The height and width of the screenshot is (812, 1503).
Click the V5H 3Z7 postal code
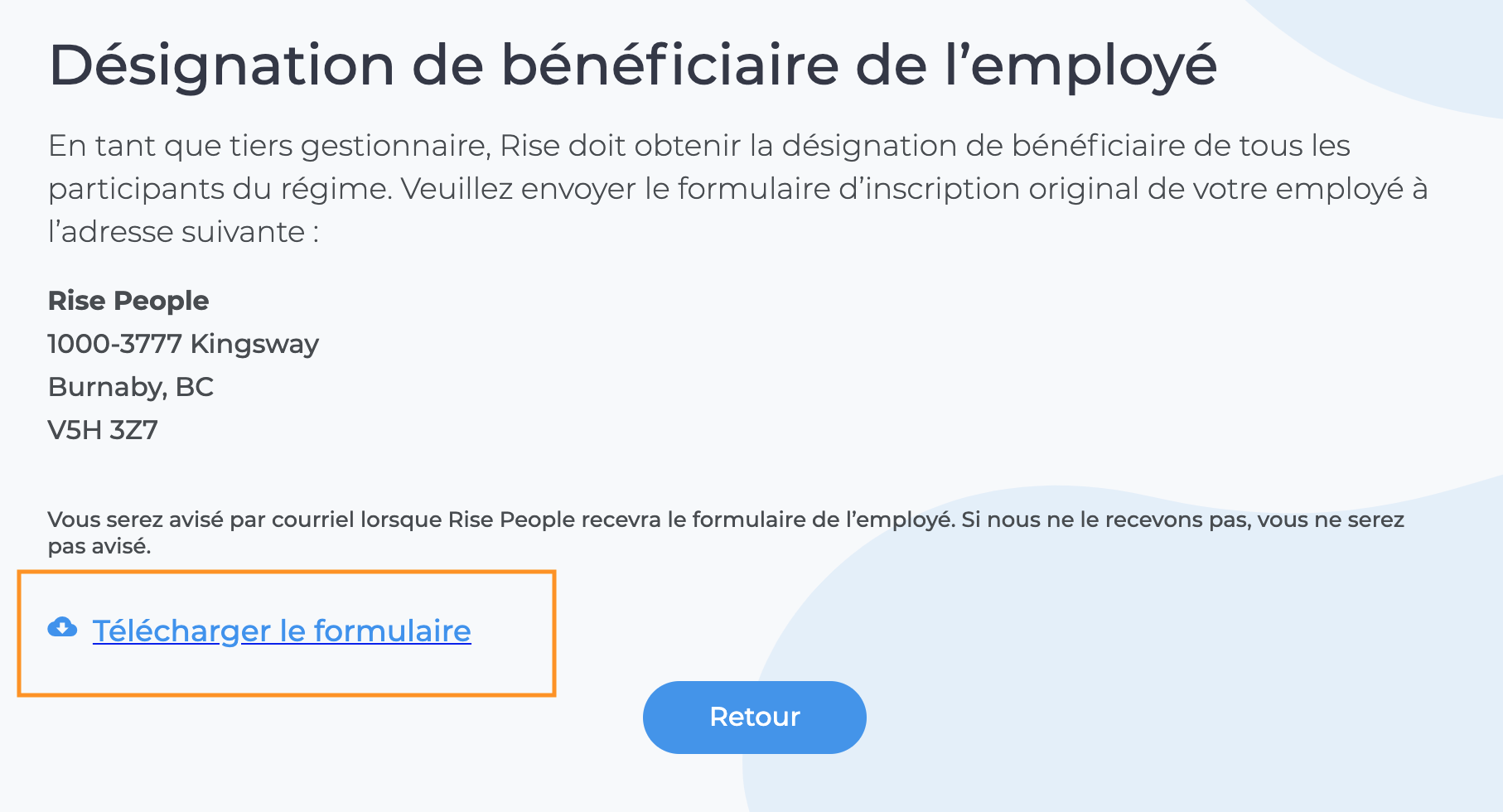[x=103, y=430]
